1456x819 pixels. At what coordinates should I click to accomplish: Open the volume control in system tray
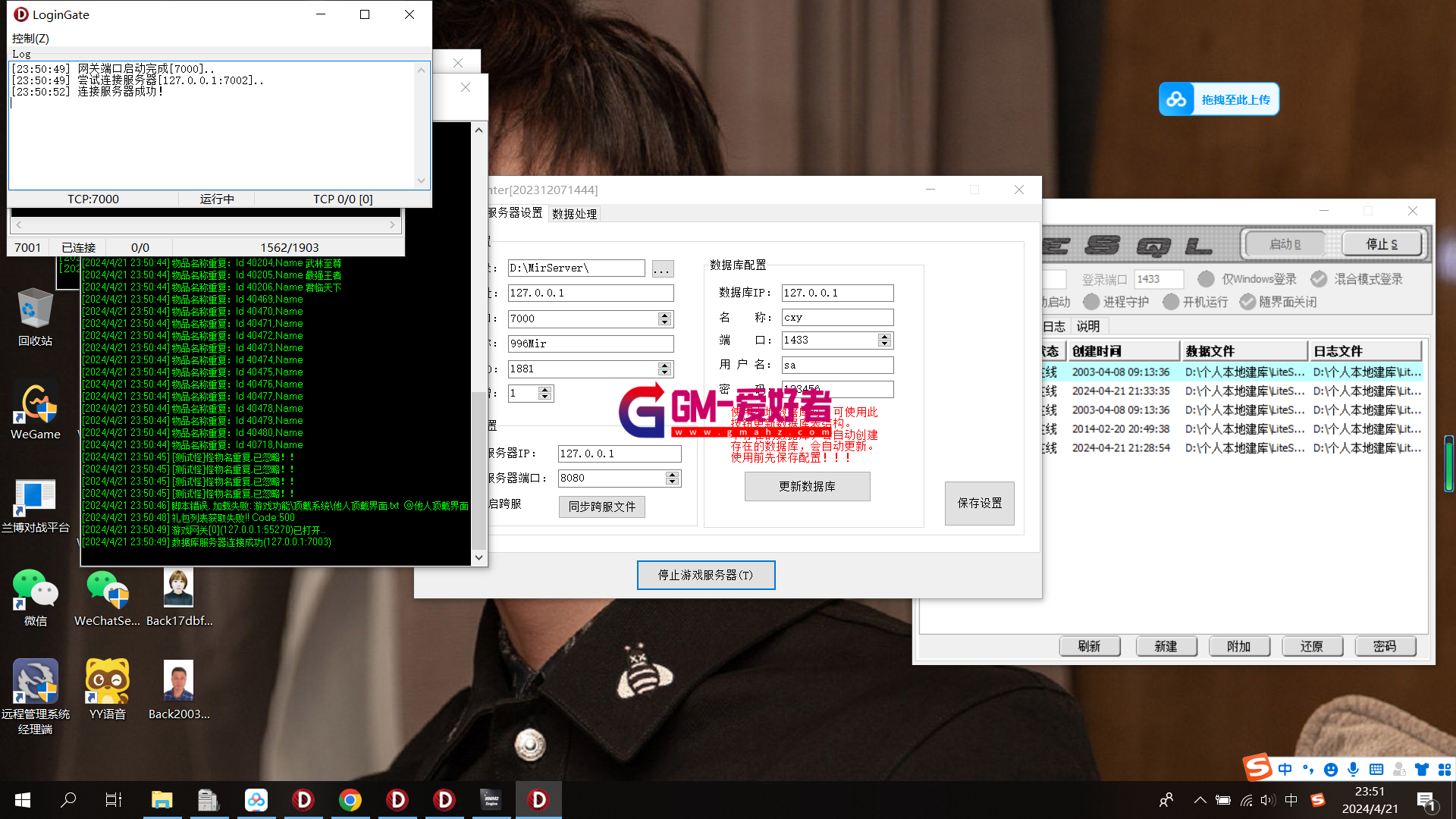point(1268,800)
